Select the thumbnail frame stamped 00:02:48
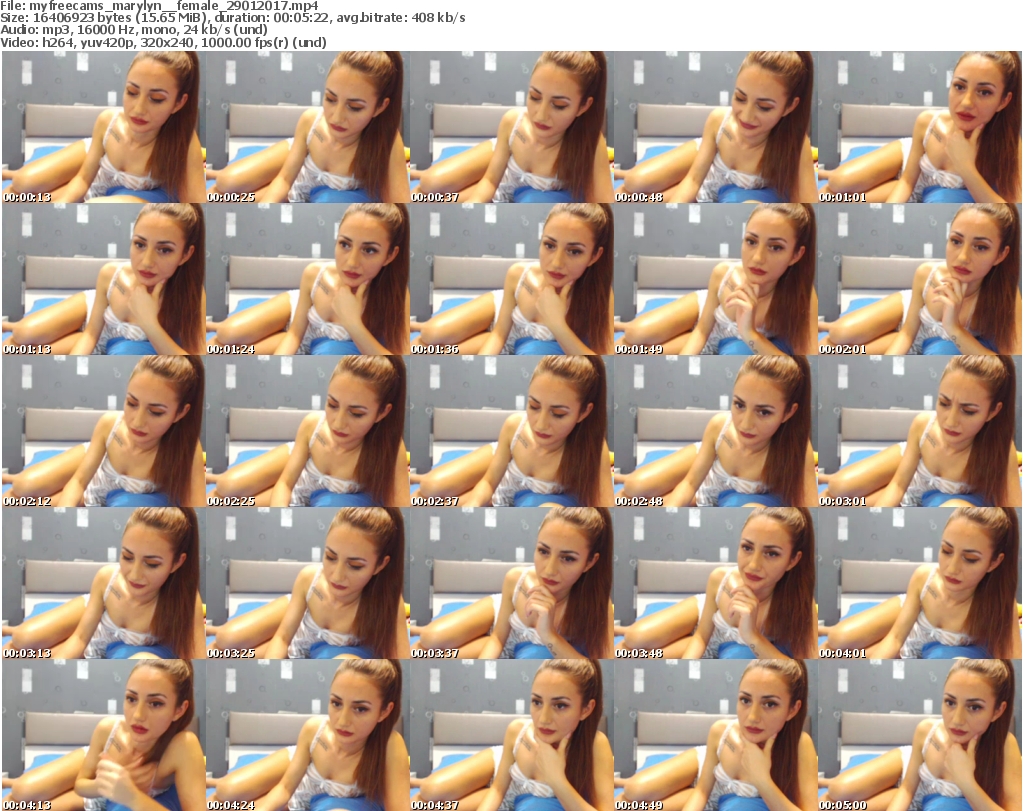 715,432
